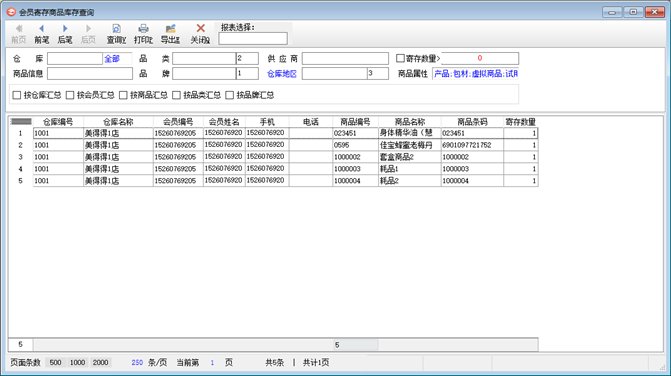Click product code cell 1000003
The height and width of the screenshot is (376, 671).
356,169
